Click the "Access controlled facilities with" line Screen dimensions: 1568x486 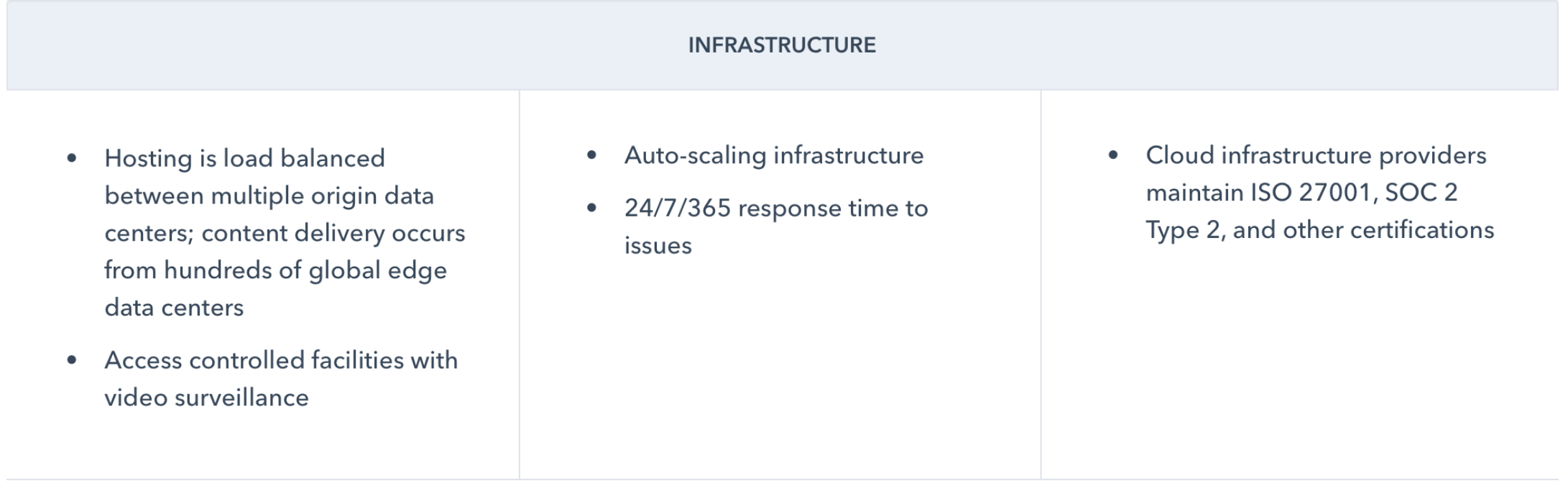[x=281, y=360]
